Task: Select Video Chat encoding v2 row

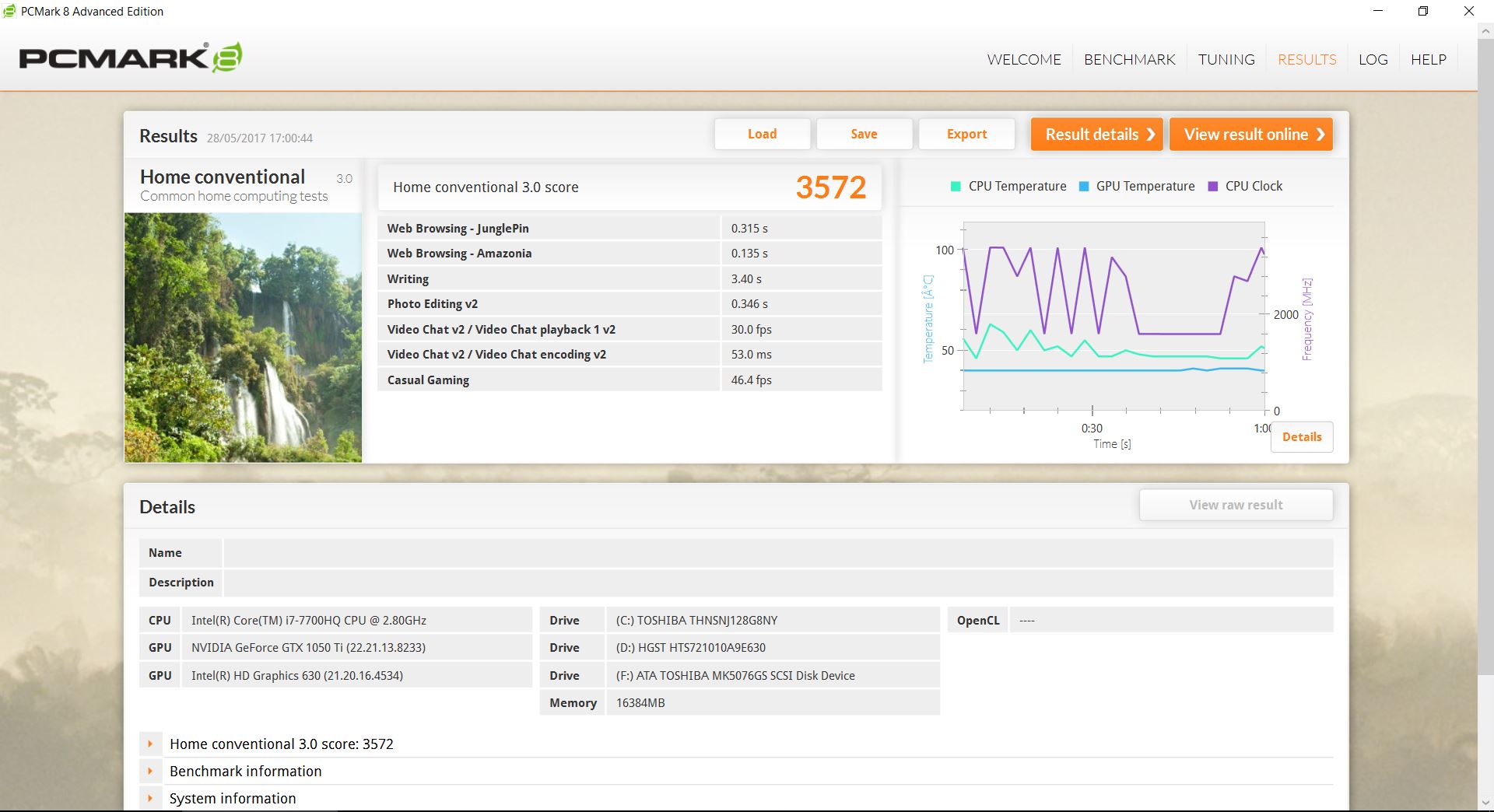Action: tap(630, 355)
